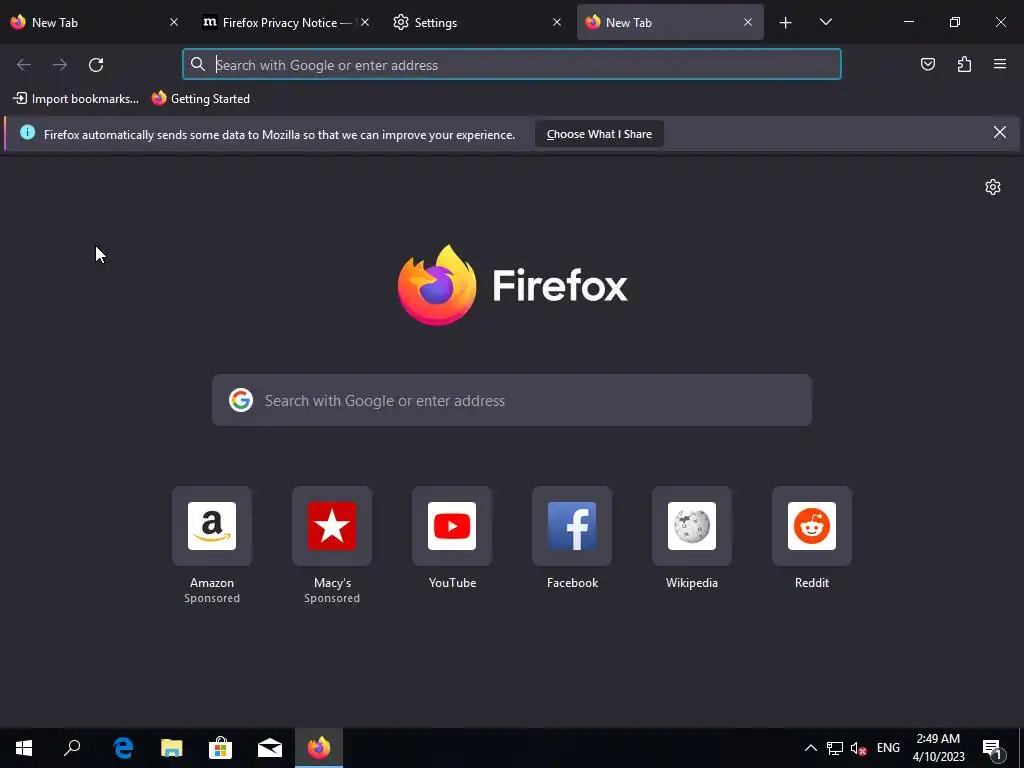Close the Firefox Privacy Notice tab

(x=365, y=22)
